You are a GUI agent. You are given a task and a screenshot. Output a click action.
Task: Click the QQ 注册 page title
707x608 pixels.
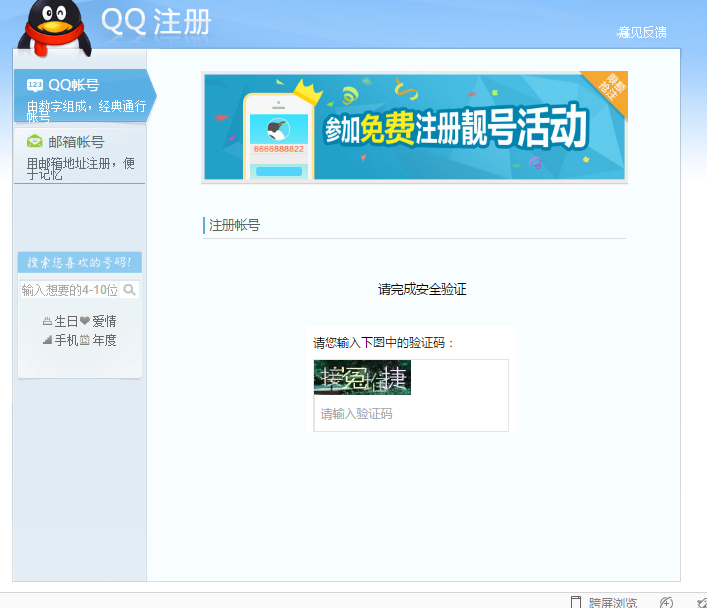click(x=156, y=21)
